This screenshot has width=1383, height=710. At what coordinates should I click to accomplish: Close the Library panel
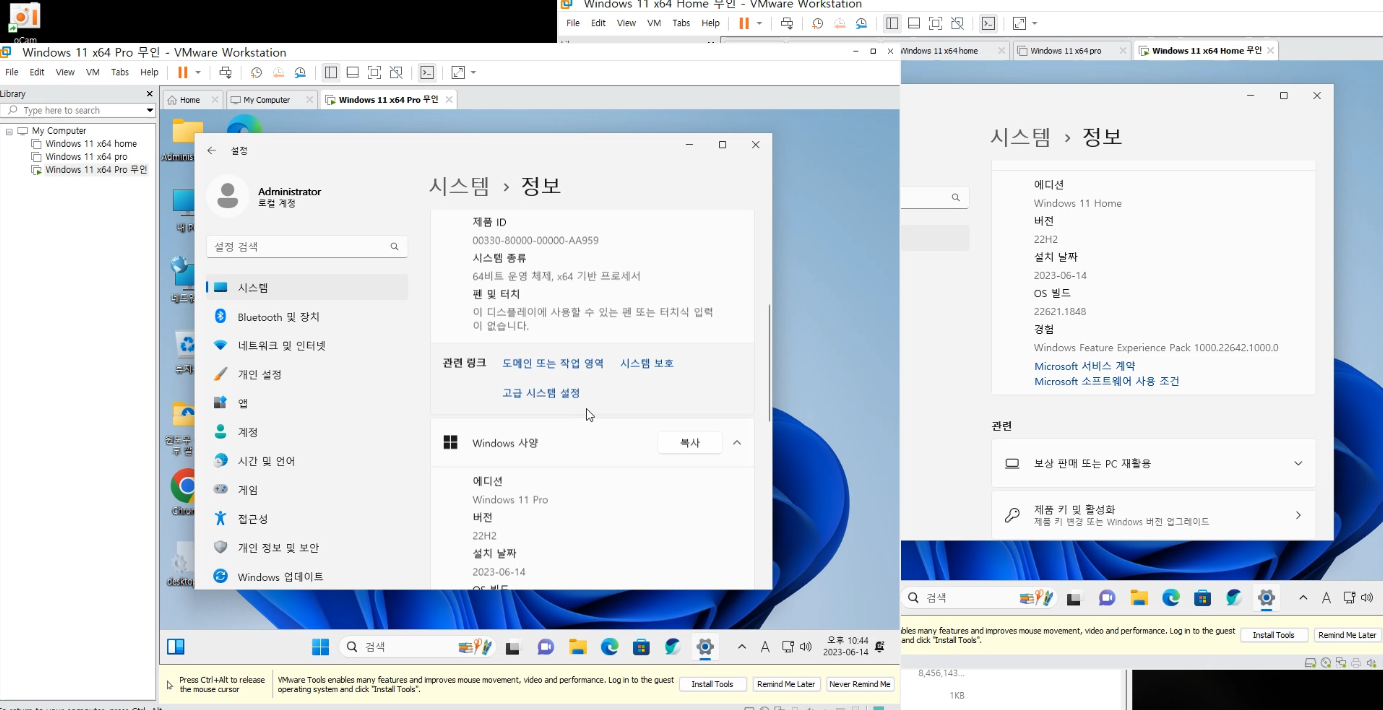(150, 93)
